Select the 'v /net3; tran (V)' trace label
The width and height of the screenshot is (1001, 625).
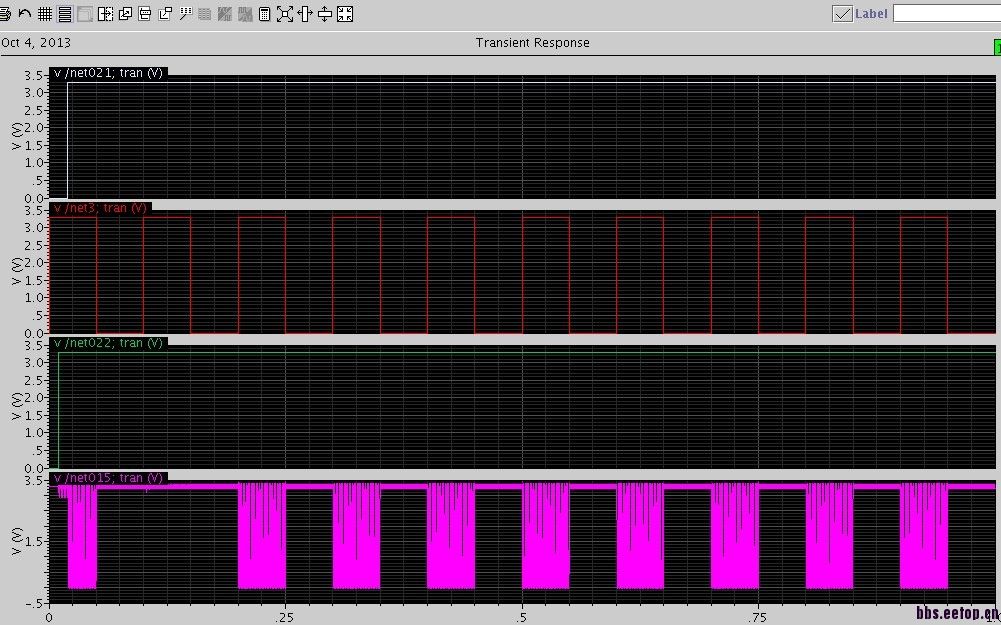[100, 207]
